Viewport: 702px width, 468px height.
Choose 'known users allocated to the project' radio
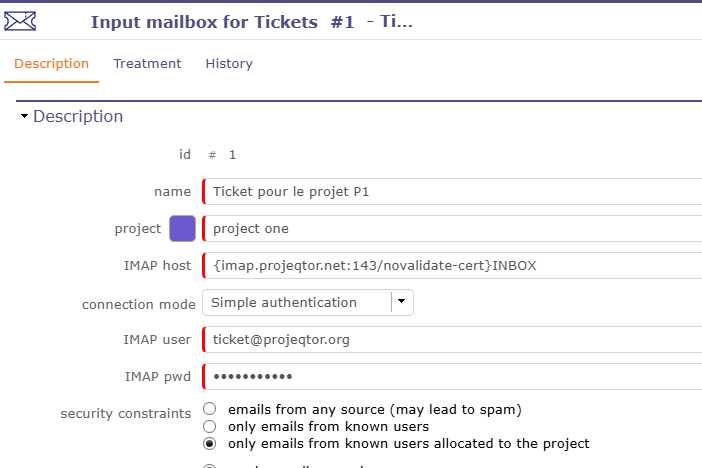pyautogui.click(x=209, y=443)
